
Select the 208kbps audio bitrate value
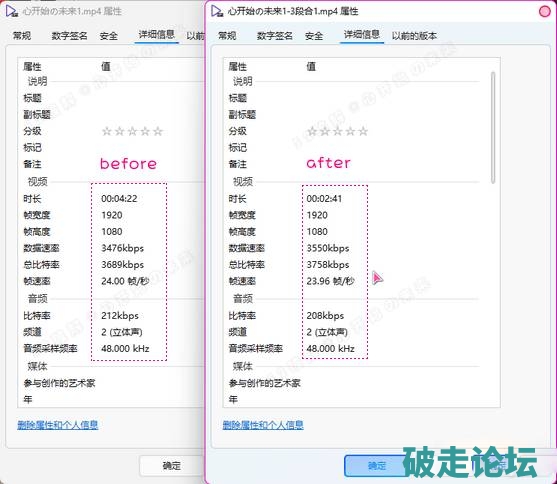point(325,316)
